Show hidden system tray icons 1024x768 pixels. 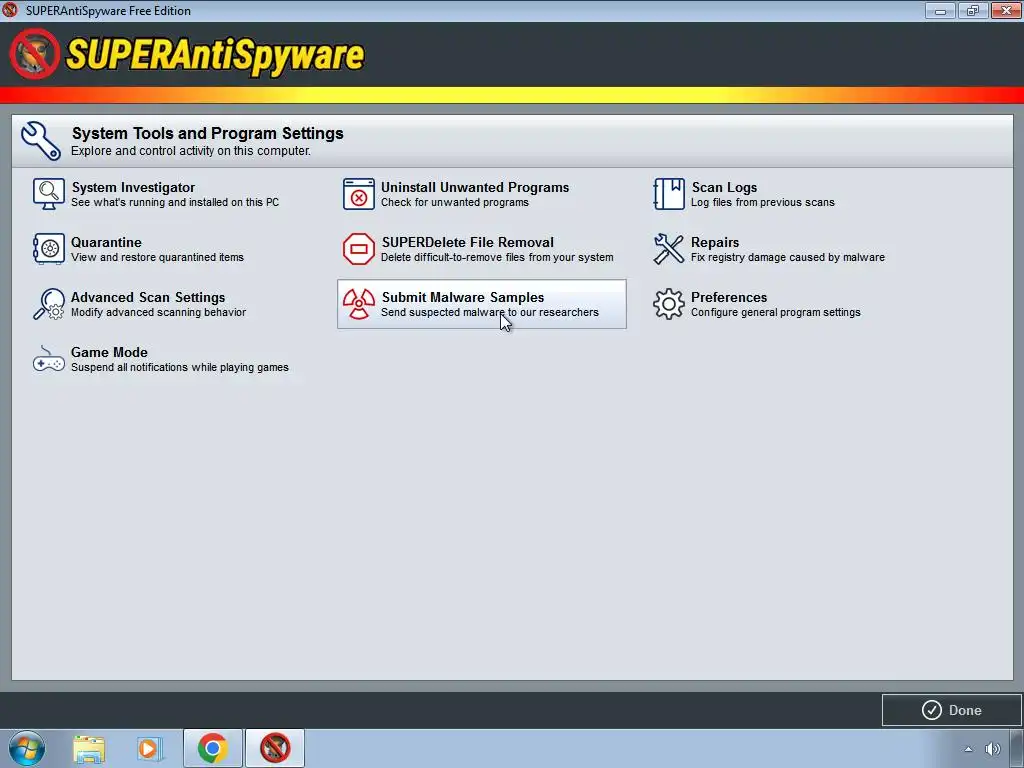tap(968, 749)
